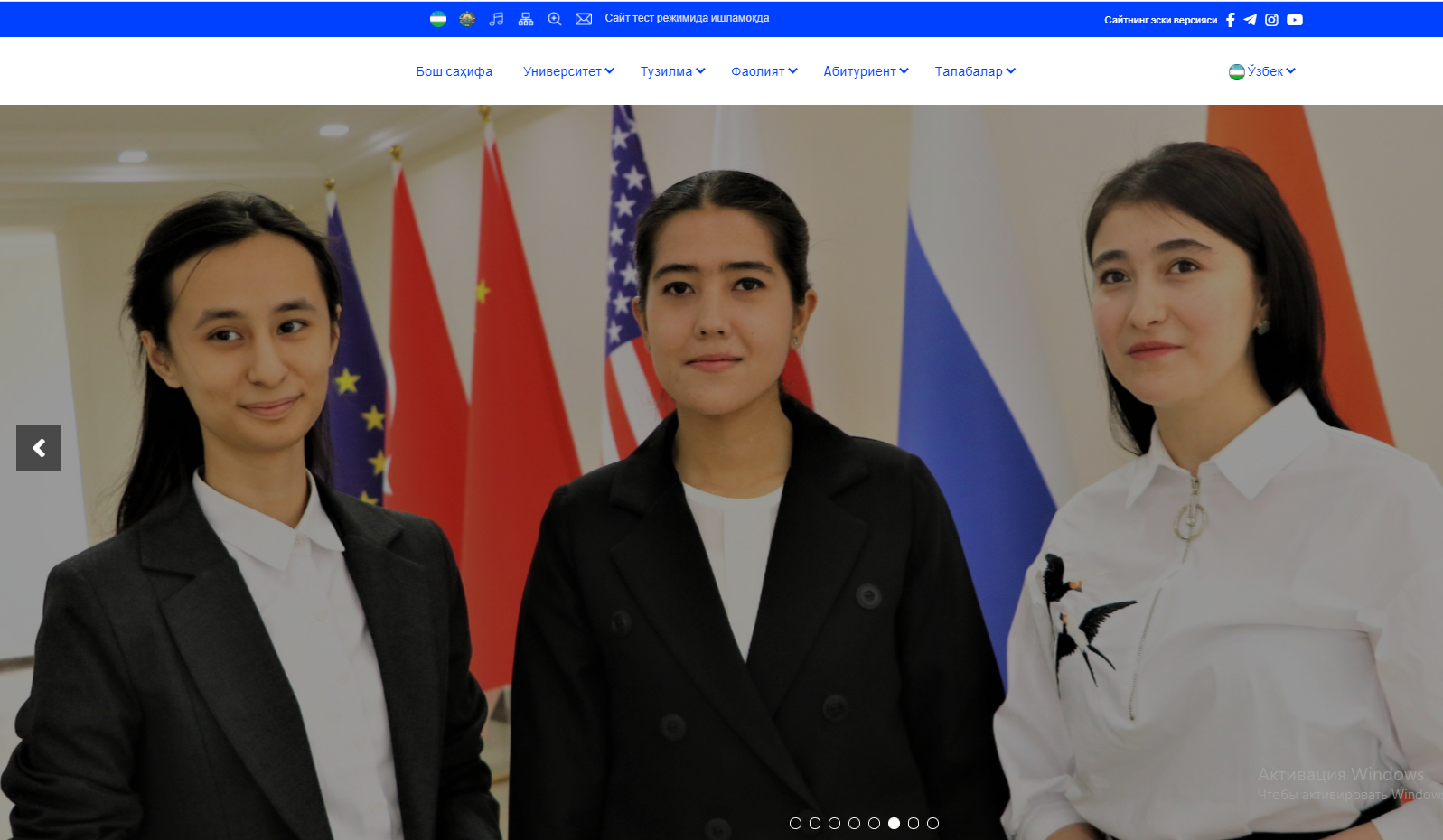Click the envelope mail icon

pyautogui.click(x=584, y=19)
